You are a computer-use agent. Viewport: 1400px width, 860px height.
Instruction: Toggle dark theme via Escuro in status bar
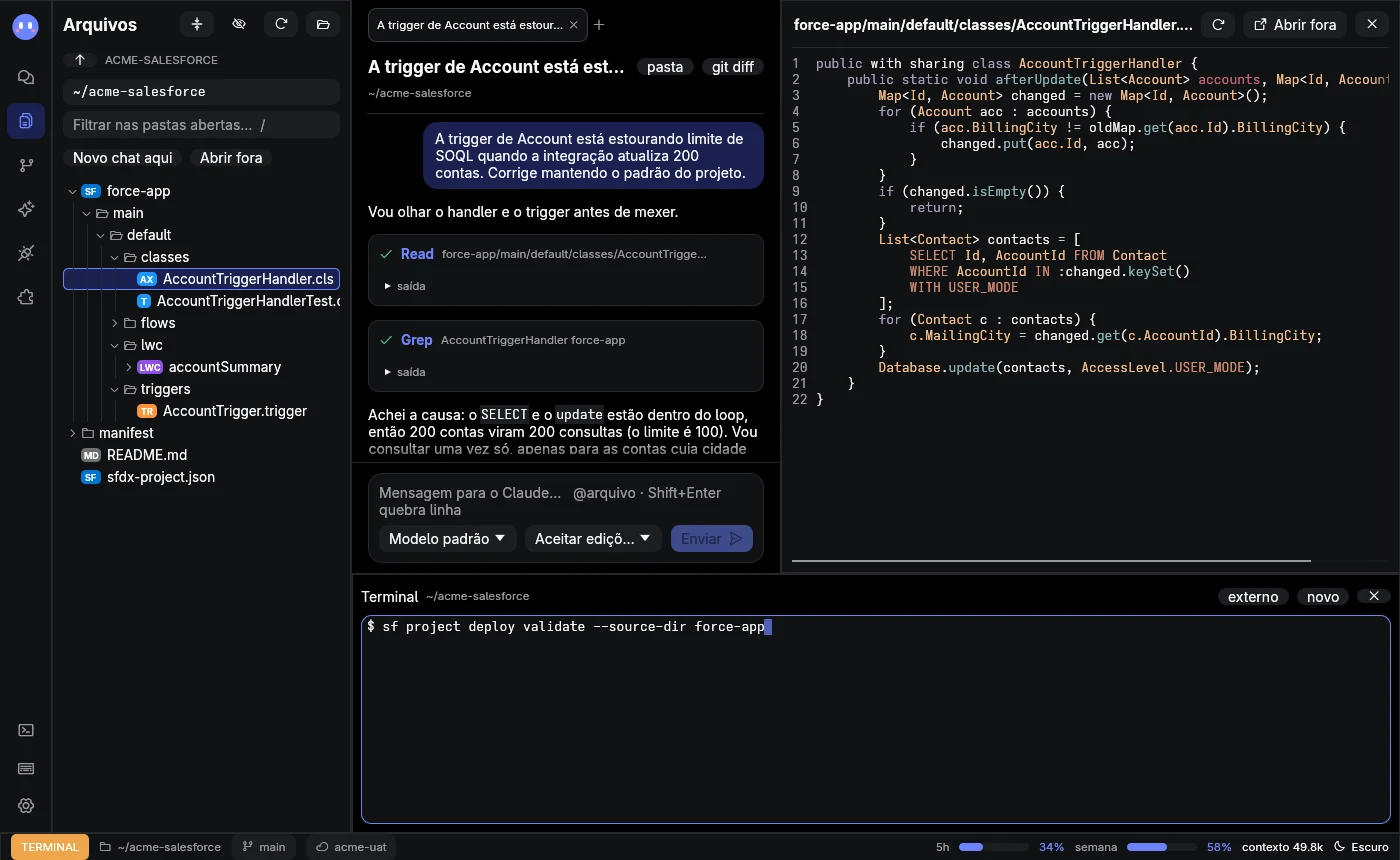tap(1361, 847)
